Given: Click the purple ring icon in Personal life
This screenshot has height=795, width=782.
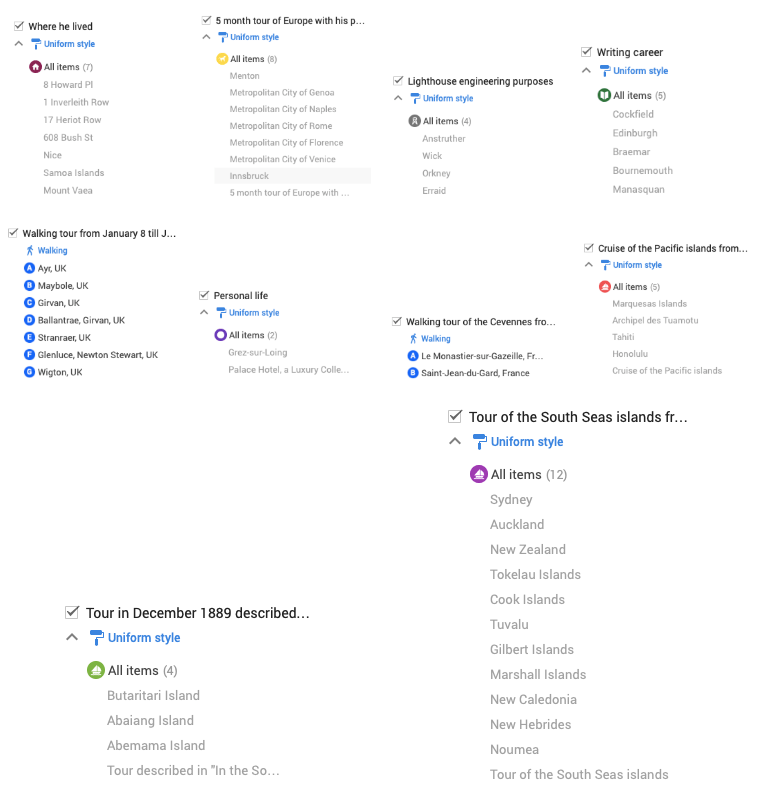Looking at the screenshot, I should click(x=221, y=335).
